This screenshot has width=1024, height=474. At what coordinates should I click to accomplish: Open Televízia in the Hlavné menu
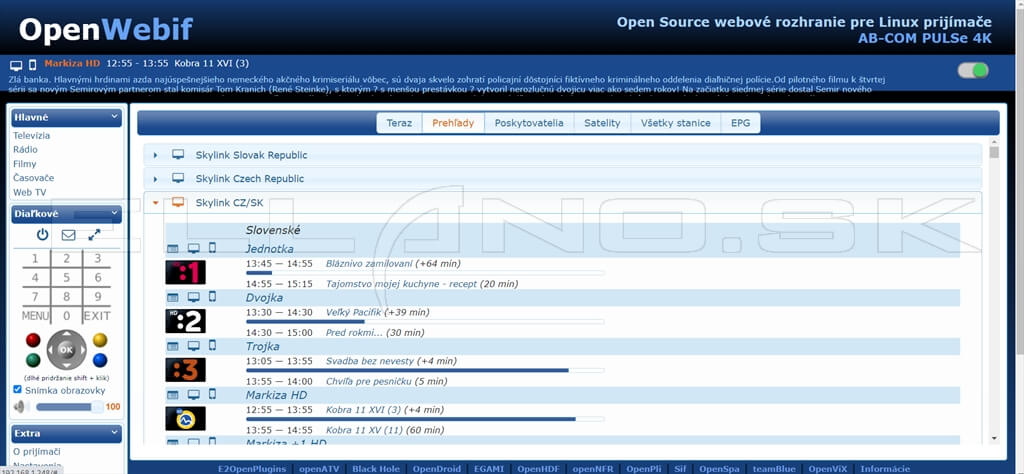(x=31, y=136)
